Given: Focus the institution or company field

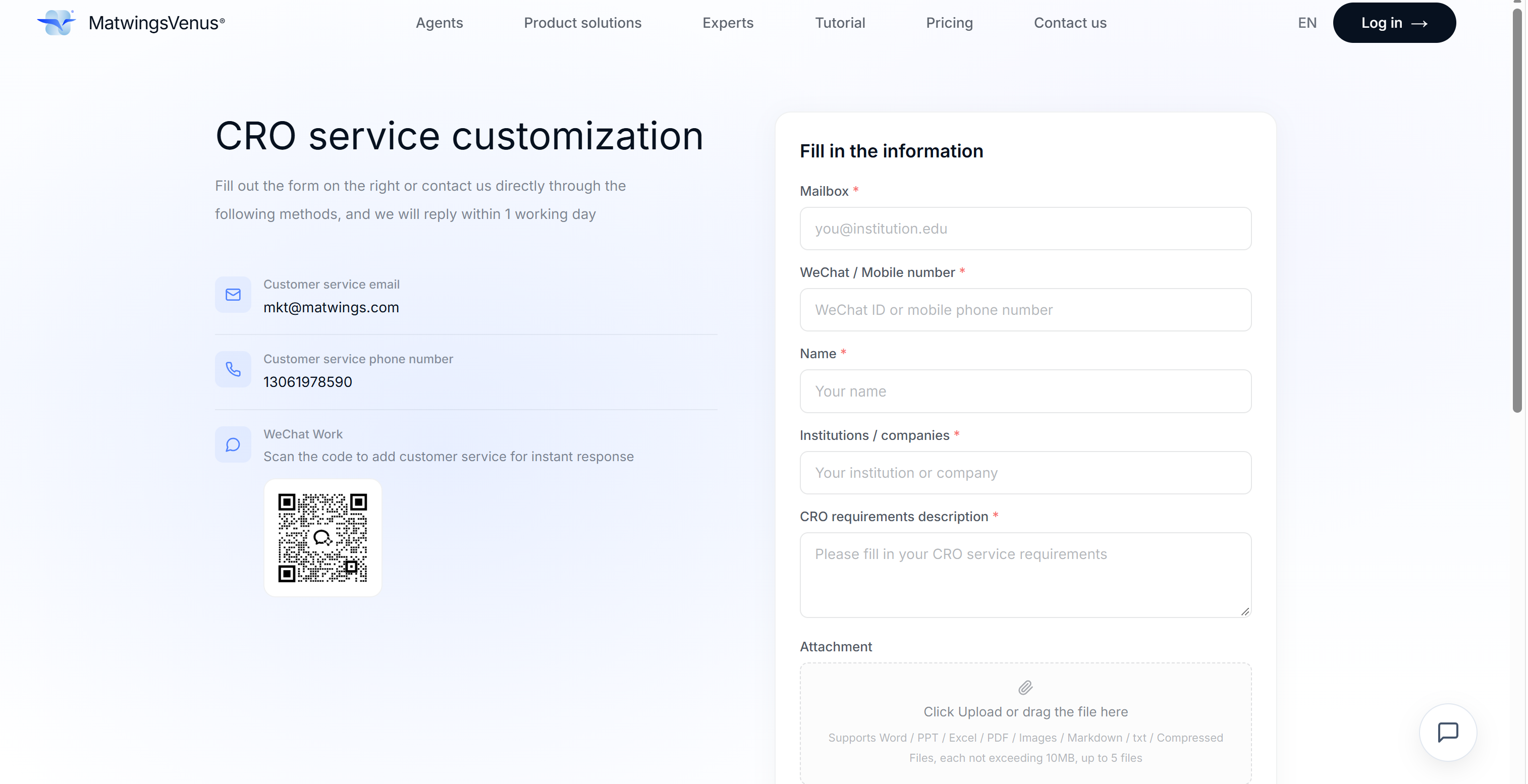Looking at the screenshot, I should [1025, 473].
